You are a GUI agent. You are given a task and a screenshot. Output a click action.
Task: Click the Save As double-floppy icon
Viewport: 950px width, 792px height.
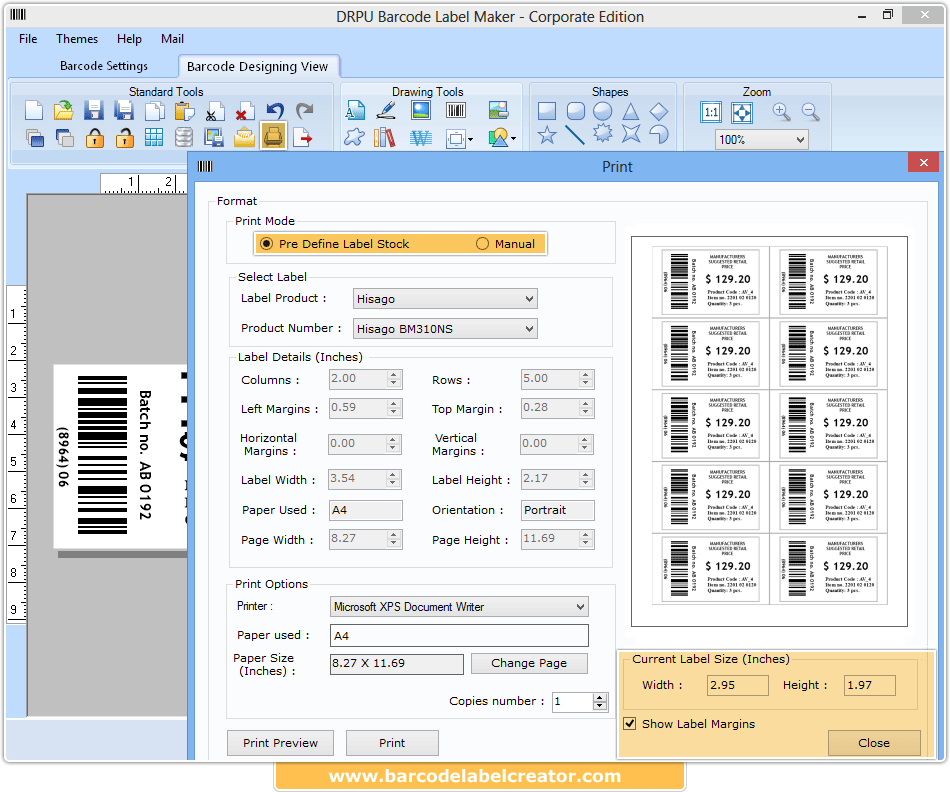(x=124, y=111)
